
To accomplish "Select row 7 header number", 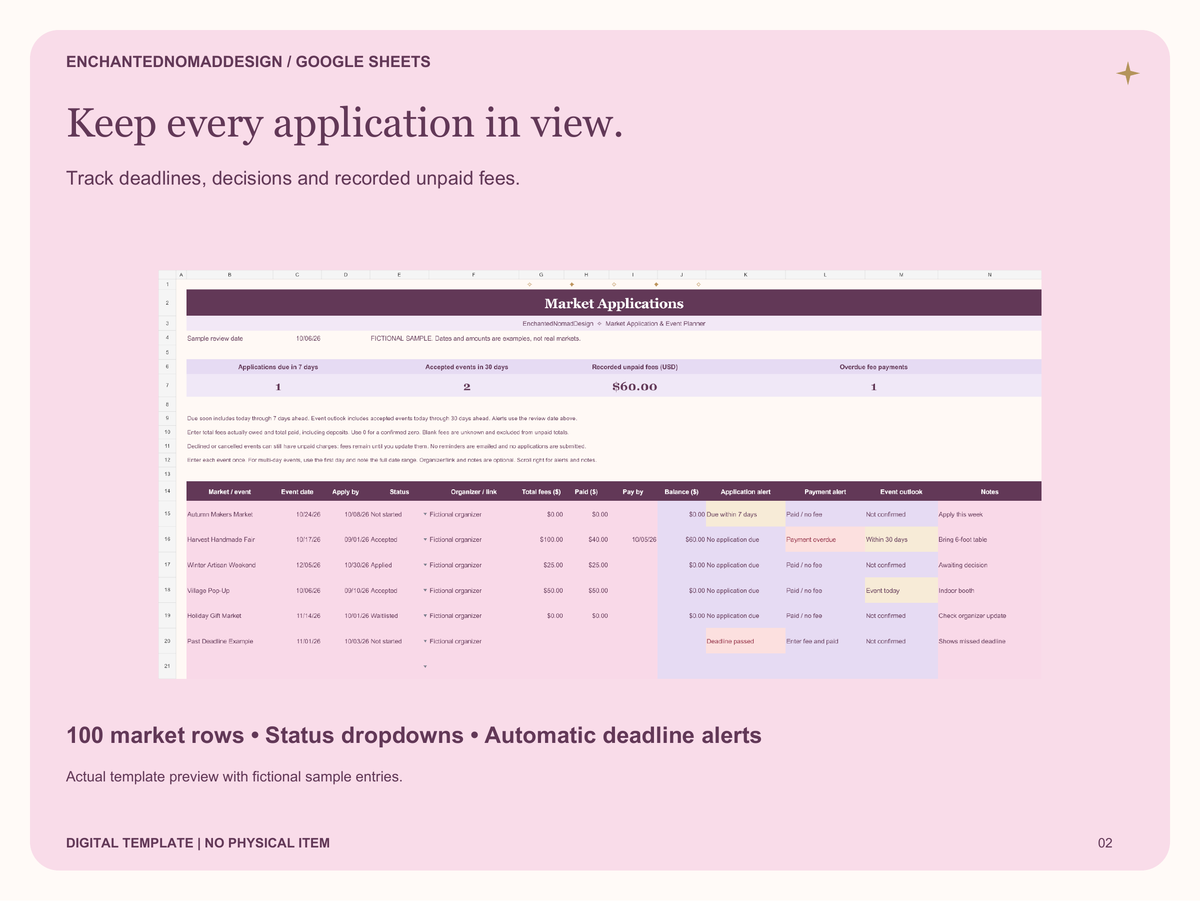I will pos(168,386).
